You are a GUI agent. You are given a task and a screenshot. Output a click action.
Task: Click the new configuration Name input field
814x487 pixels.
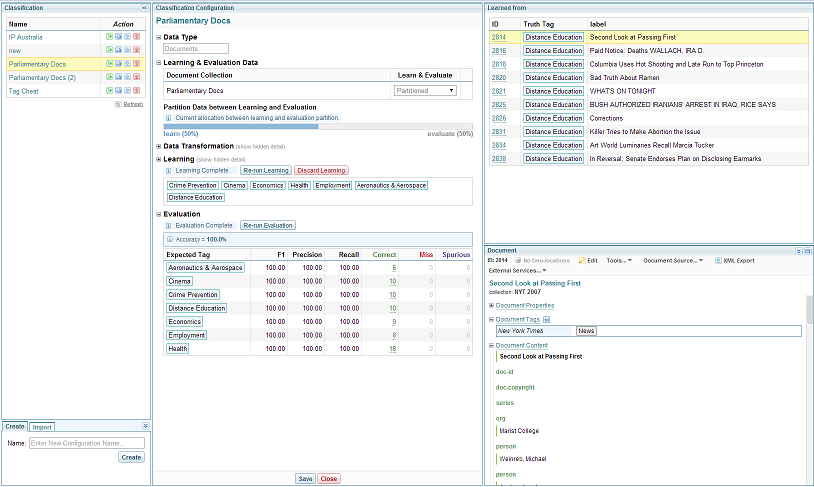click(x=86, y=443)
